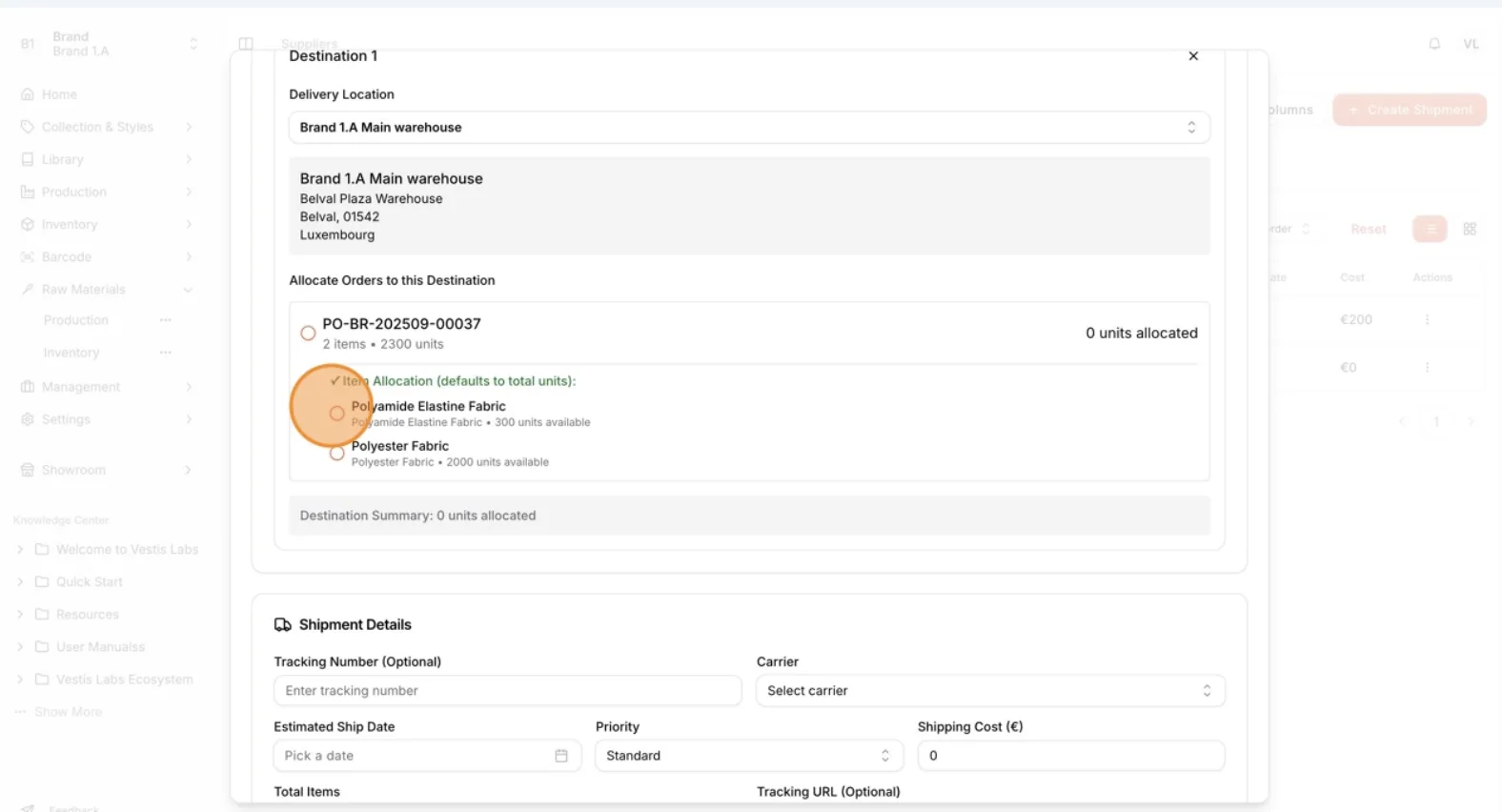
Task: Select the PO-BR-202509-00037 order radio
Action: (308, 334)
